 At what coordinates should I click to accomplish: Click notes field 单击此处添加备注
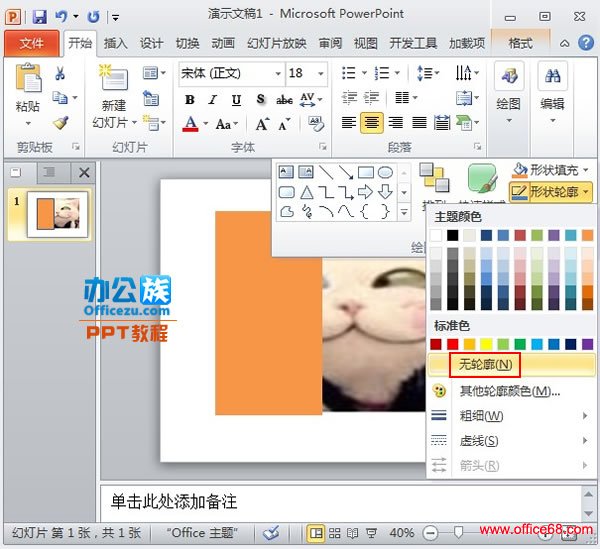341,502
